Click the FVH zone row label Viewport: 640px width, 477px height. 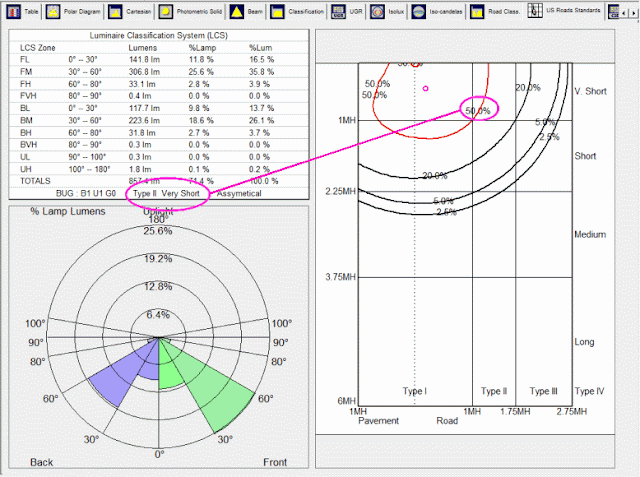[28, 96]
